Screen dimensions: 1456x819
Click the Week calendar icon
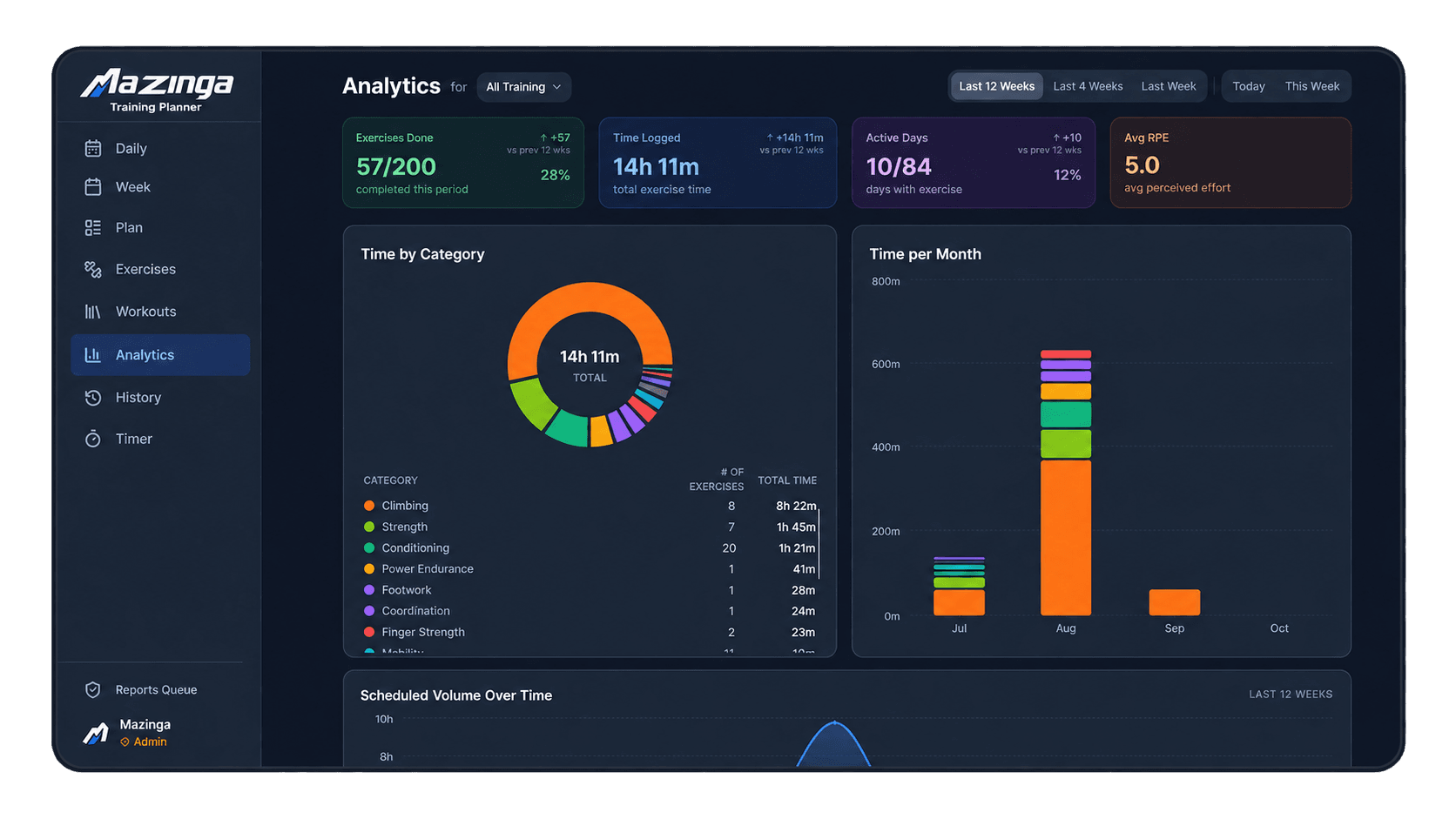pyautogui.click(x=93, y=187)
